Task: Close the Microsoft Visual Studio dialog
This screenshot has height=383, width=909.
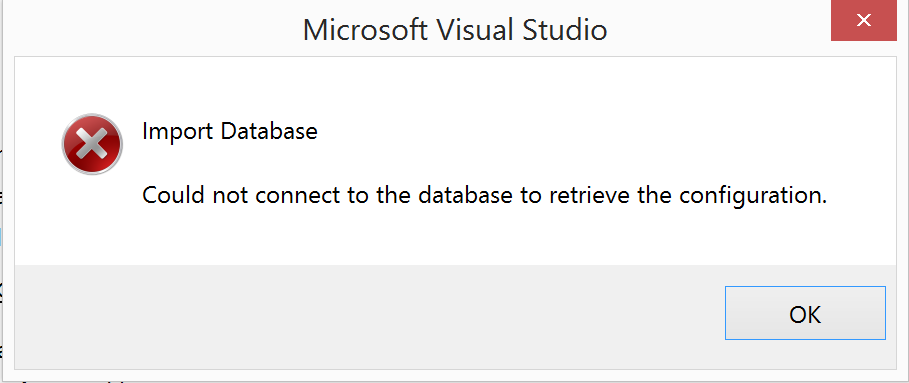Action: click(864, 20)
